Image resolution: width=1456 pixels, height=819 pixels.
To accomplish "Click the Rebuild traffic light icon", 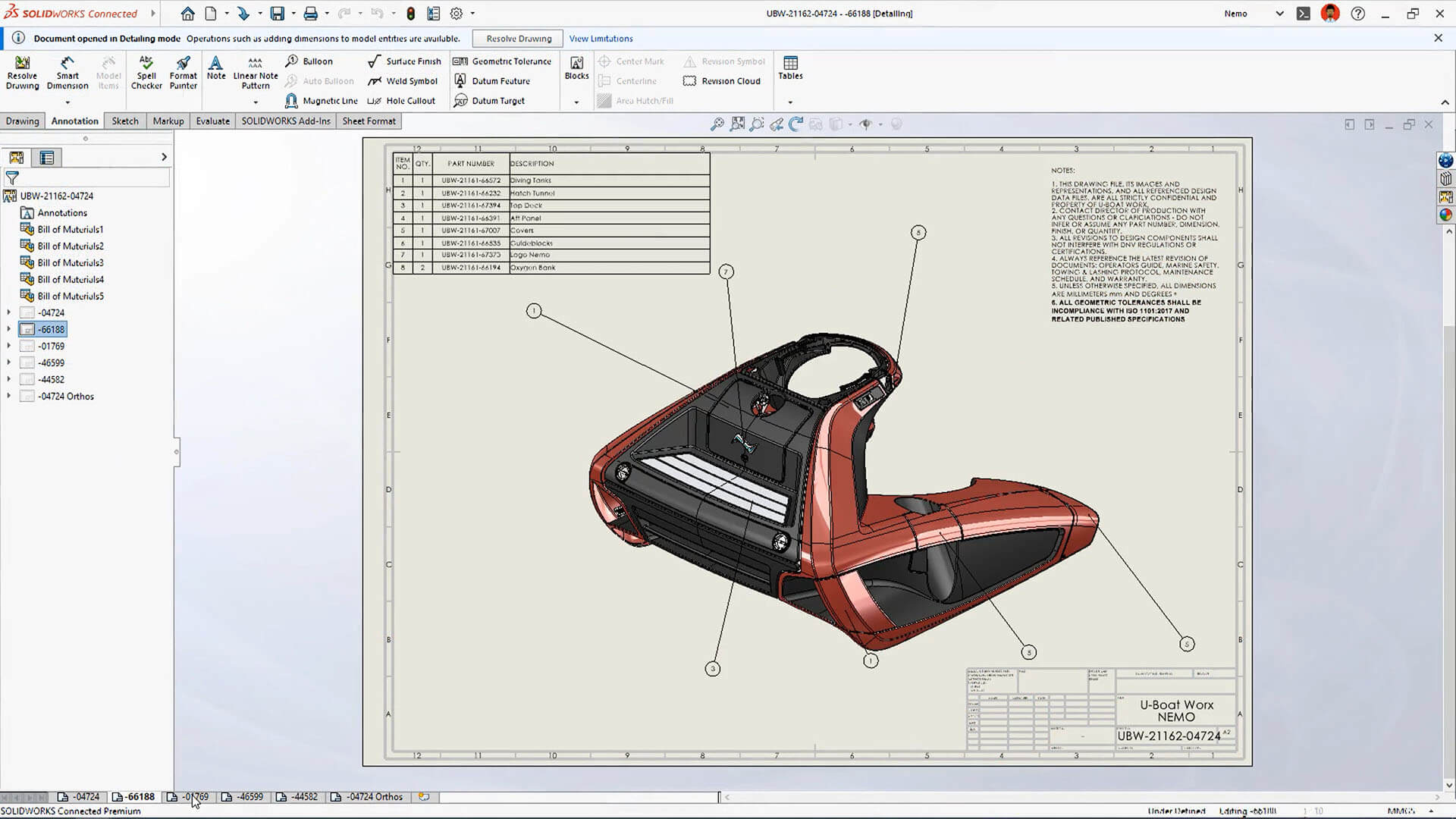I will pos(410,14).
